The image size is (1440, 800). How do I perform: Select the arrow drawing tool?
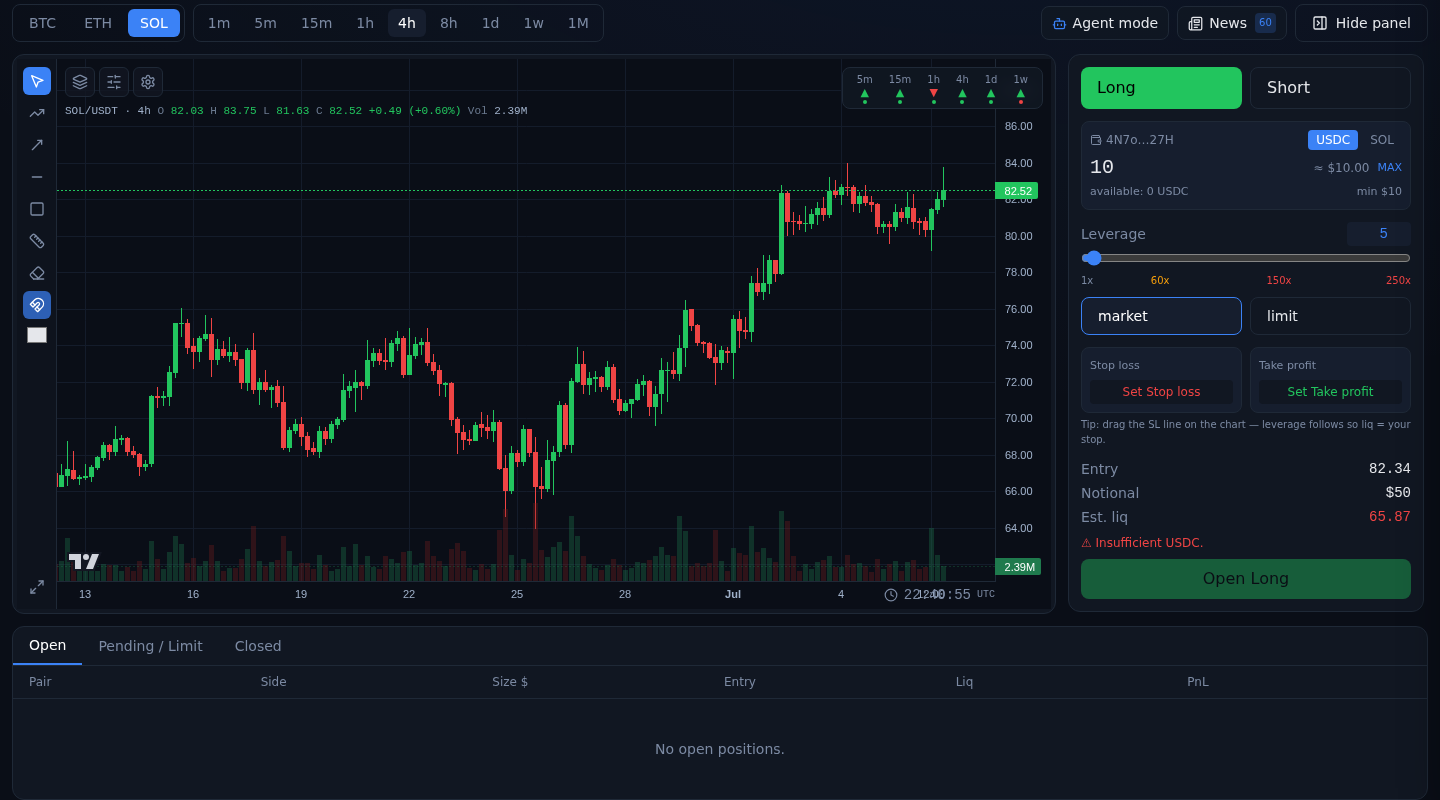(x=37, y=145)
